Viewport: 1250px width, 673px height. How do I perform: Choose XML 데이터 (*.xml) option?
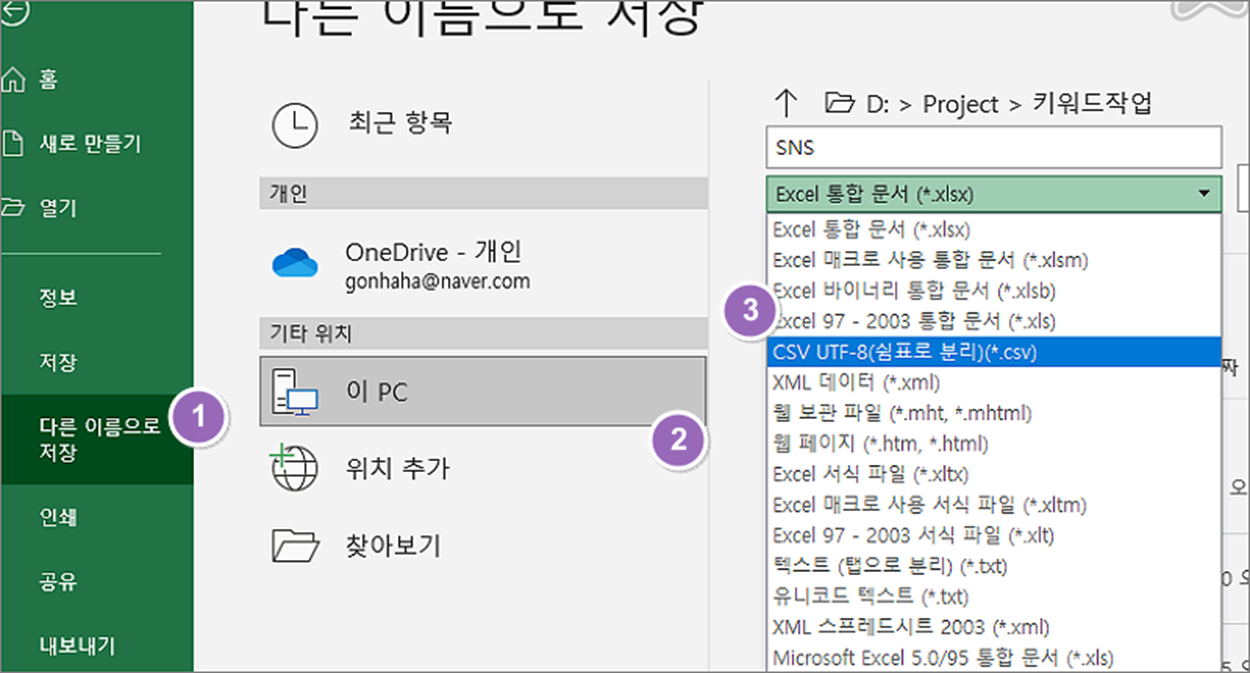[994, 382]
